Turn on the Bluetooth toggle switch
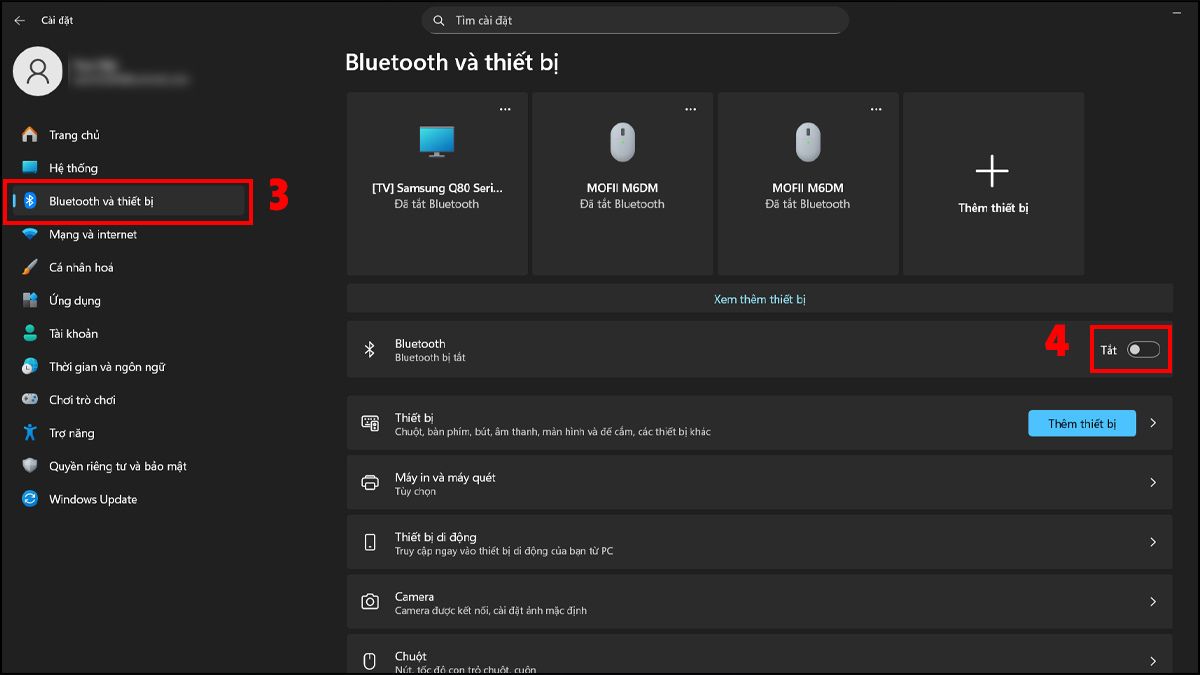Image resolution: width=1200 pixels, height=675 pixels. click(x=1143, y=349)
